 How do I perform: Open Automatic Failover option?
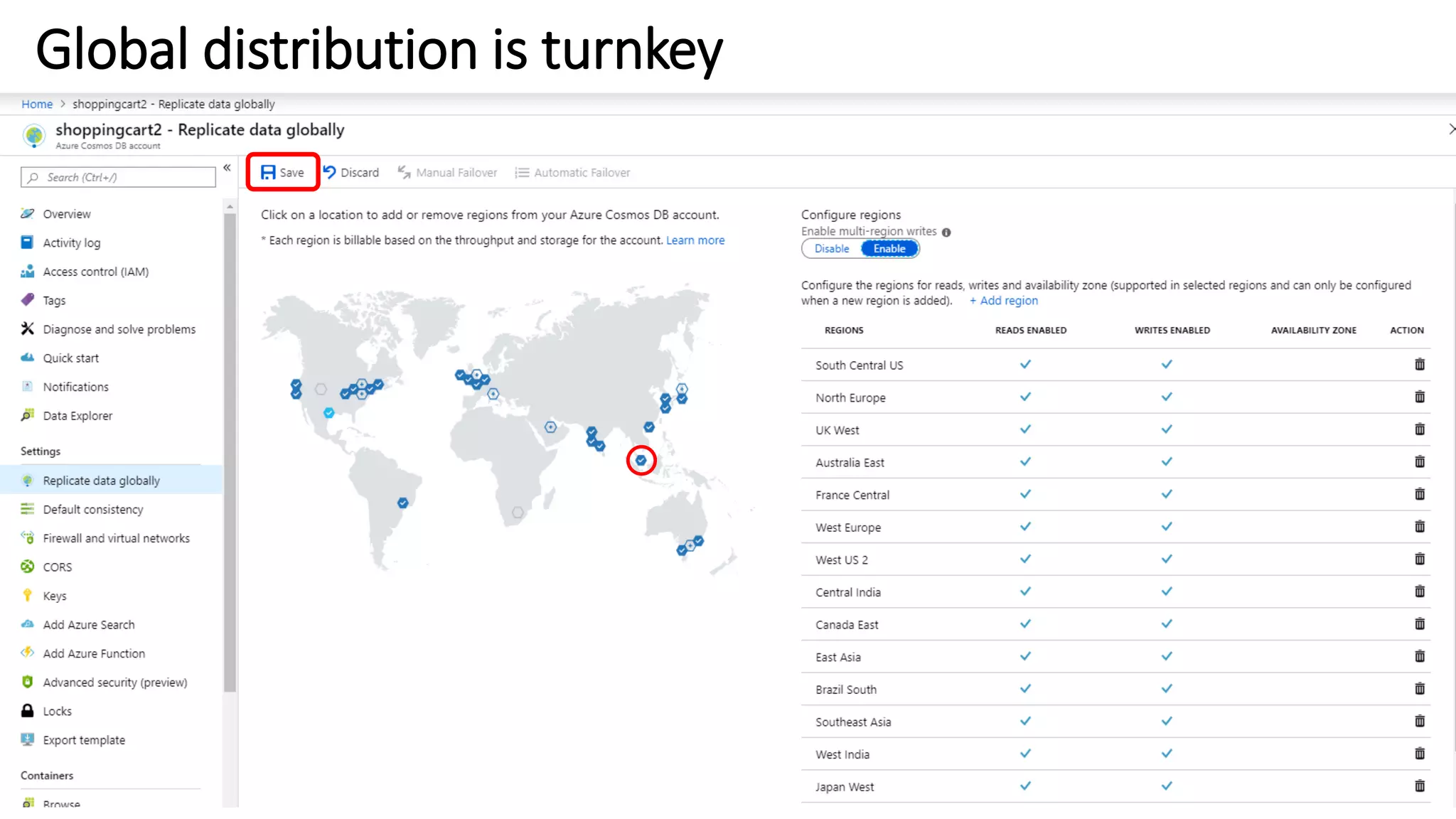(572, 172)
